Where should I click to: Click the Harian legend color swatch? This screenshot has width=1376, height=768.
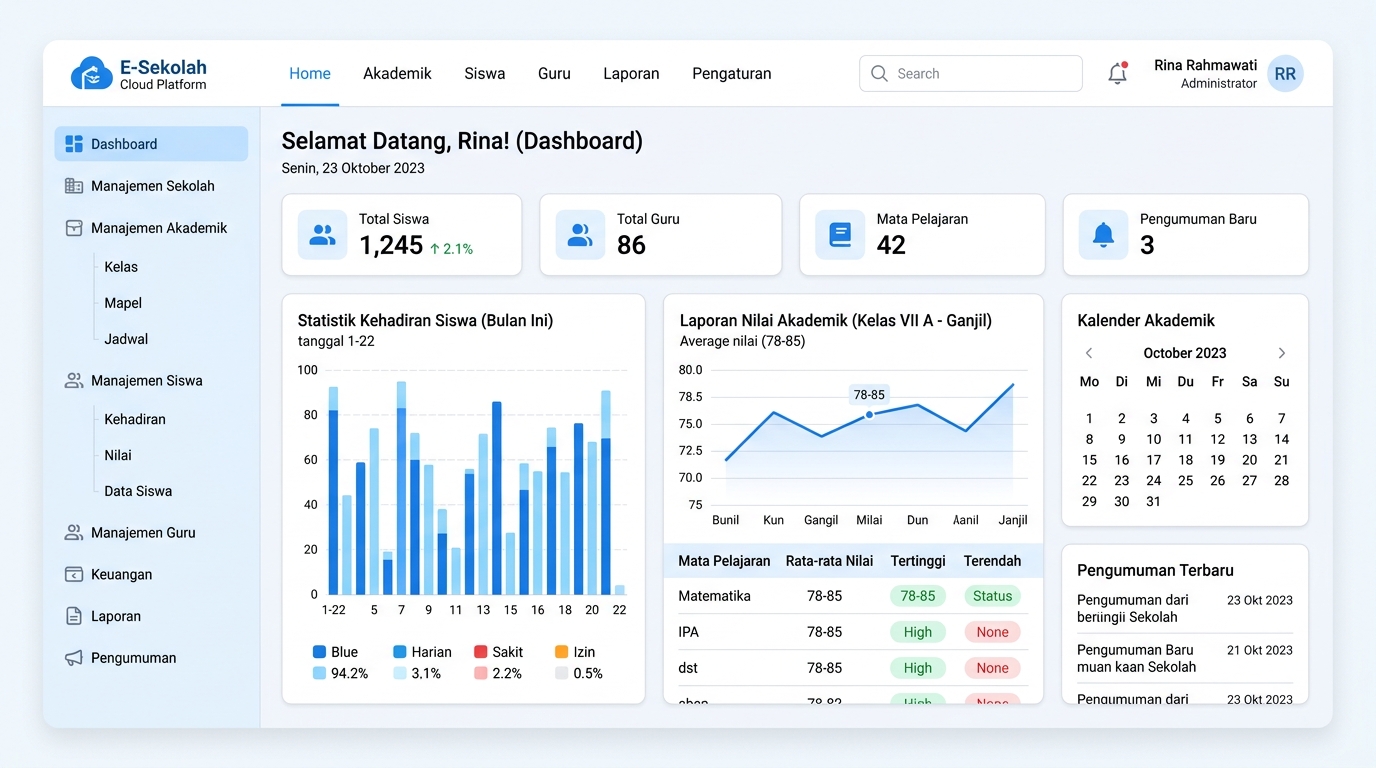coord(400,652)
